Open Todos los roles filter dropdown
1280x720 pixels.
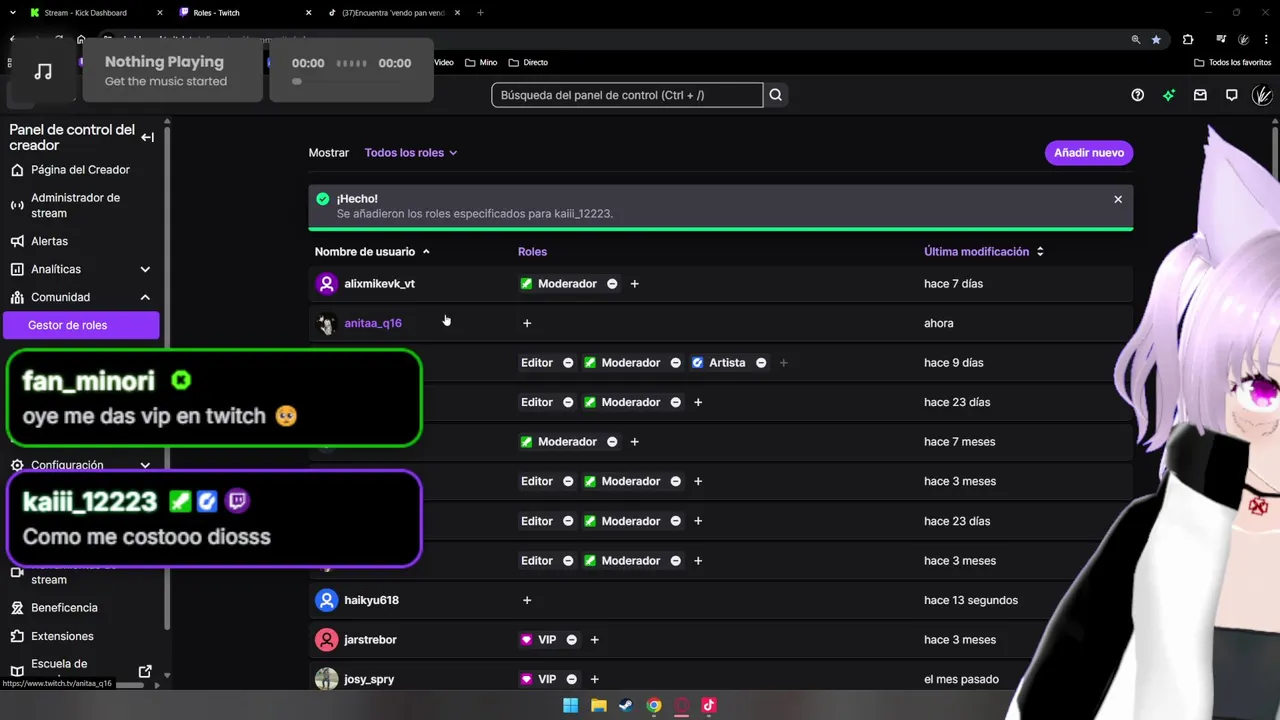click(411, 153)
